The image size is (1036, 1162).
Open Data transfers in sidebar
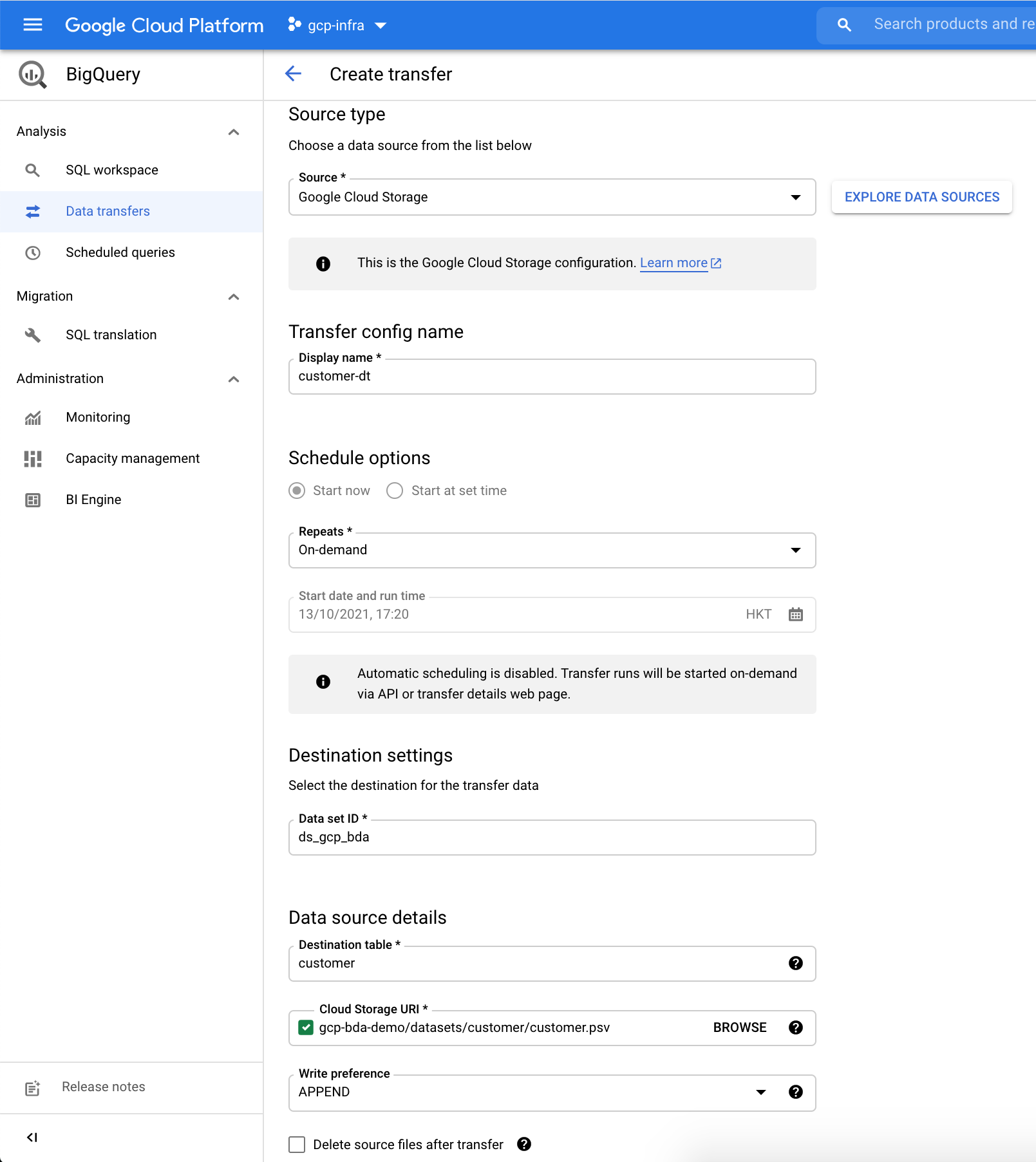pyautogui.click(x=131, y=211)
